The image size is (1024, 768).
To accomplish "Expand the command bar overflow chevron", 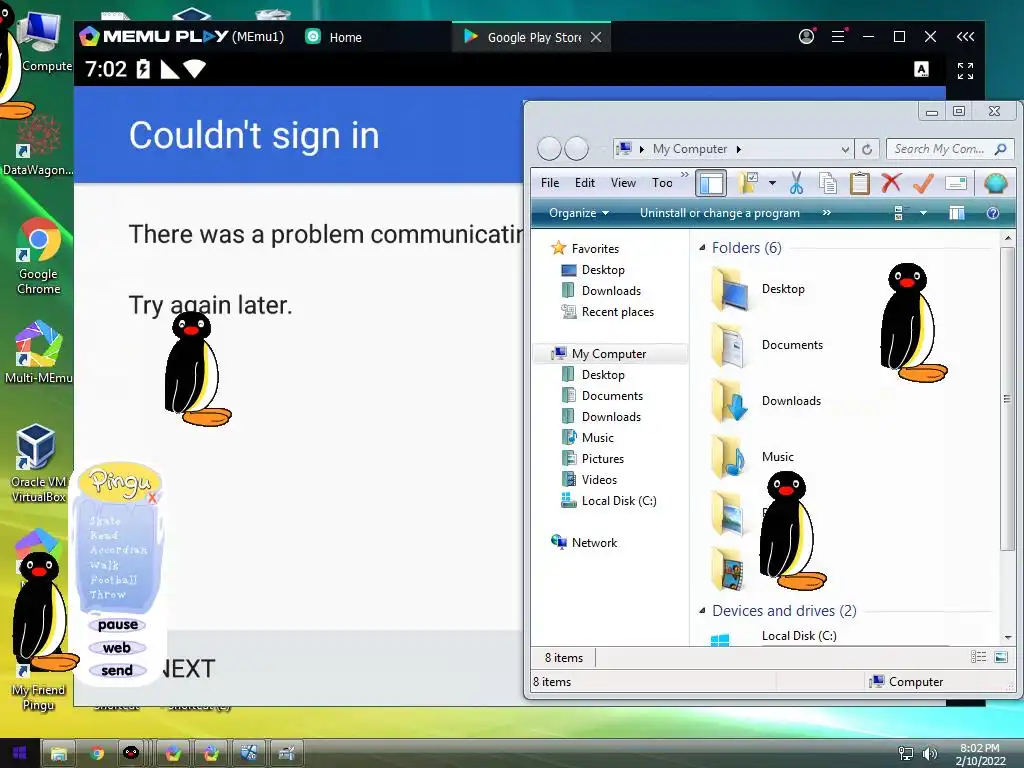I will click(826, 213).
